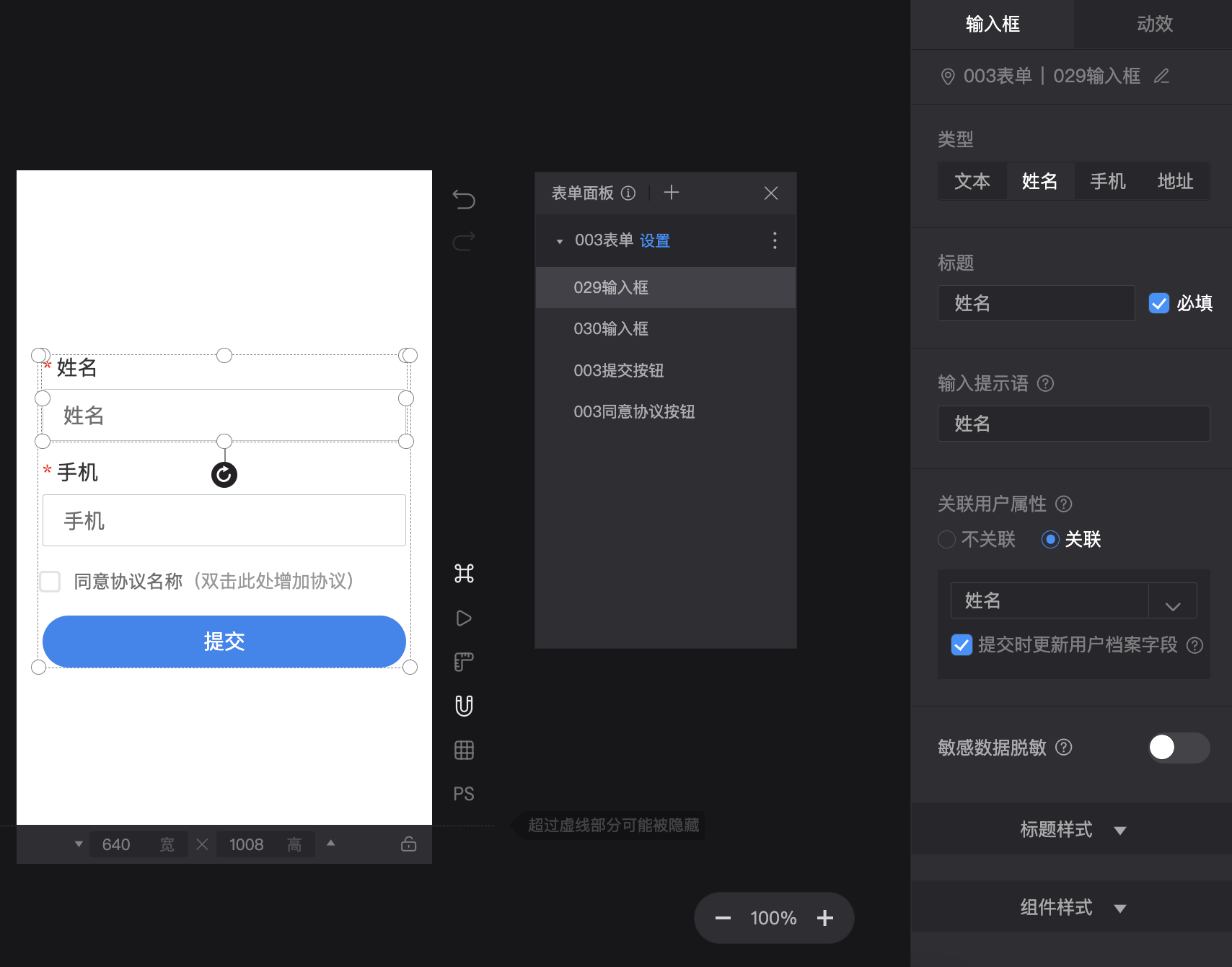
Task: Click the preview play icon
Action: pos(464,618)
